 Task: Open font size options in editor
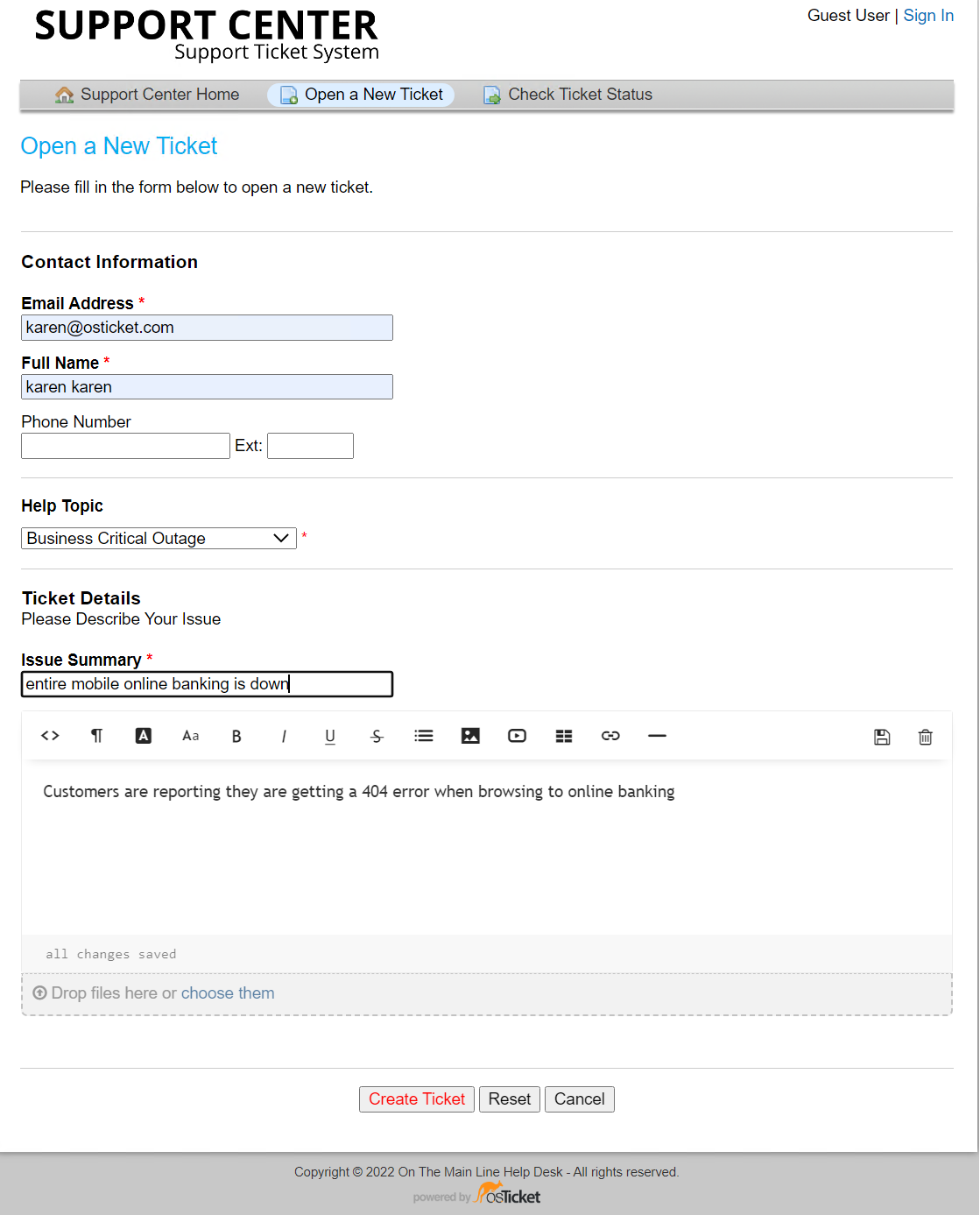click(x=190, y=736)
